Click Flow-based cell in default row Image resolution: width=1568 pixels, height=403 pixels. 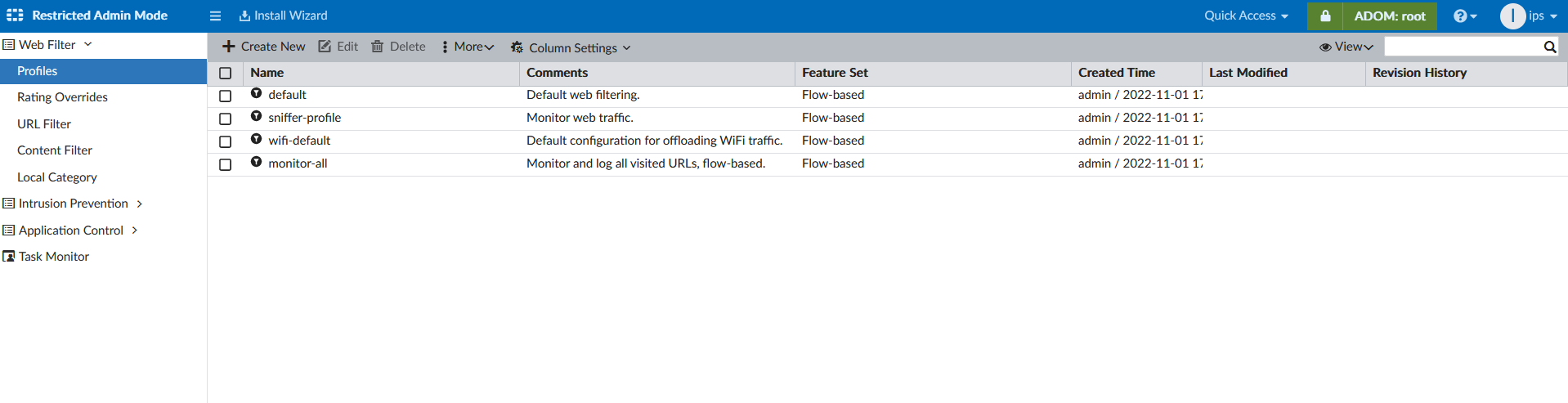click(x=833, y=95)
